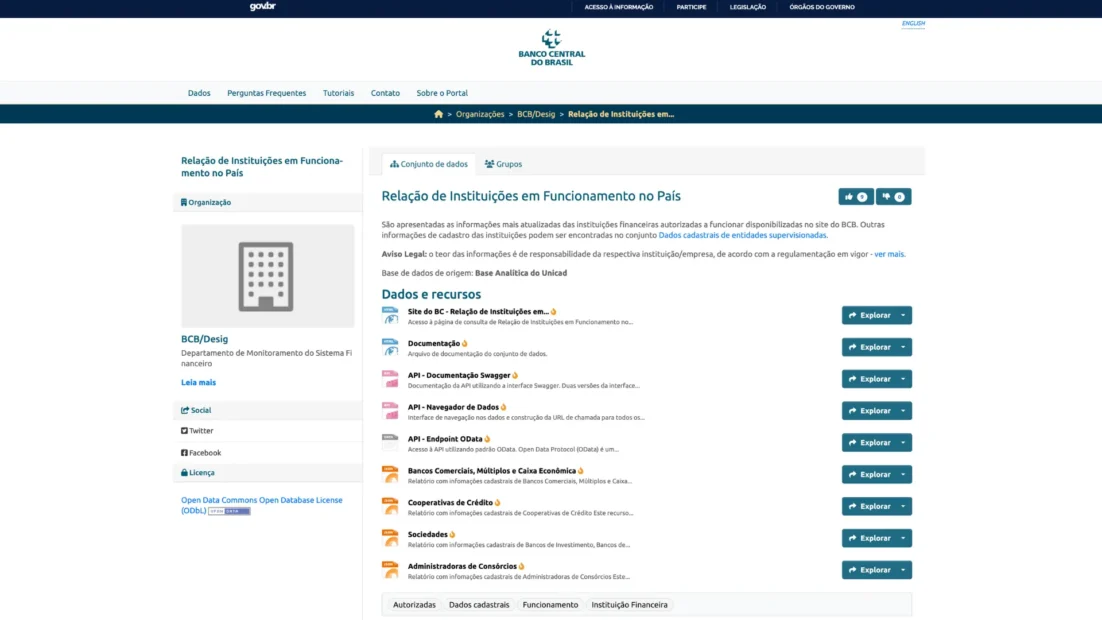This screenshot has height=620, width=1102.
Task: Open Perguntas Frequentes menu item
Action: point(266,93)
